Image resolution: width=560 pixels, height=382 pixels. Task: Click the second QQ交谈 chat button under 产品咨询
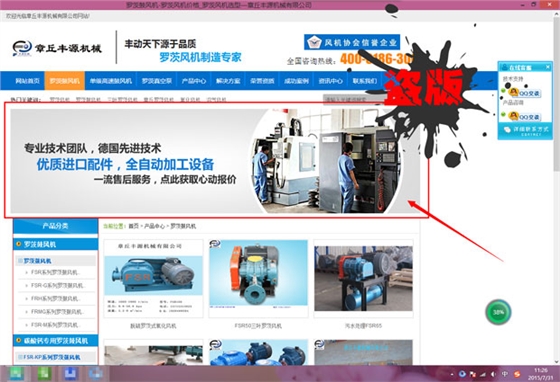(524, 116)
